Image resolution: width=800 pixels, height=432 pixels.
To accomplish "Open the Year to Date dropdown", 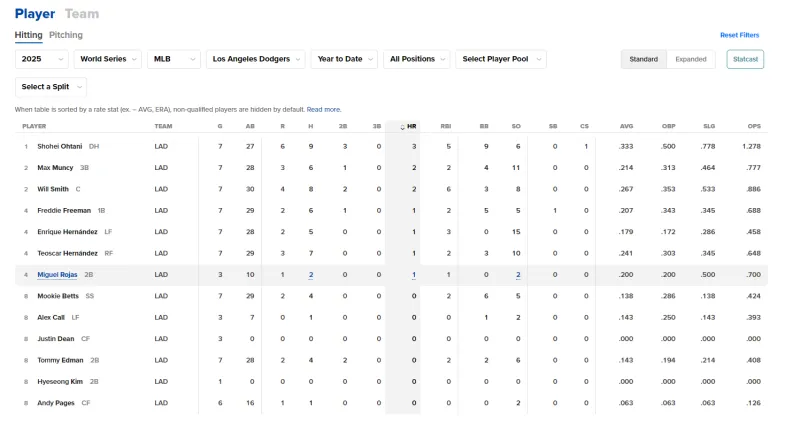I will pos(345,59).
